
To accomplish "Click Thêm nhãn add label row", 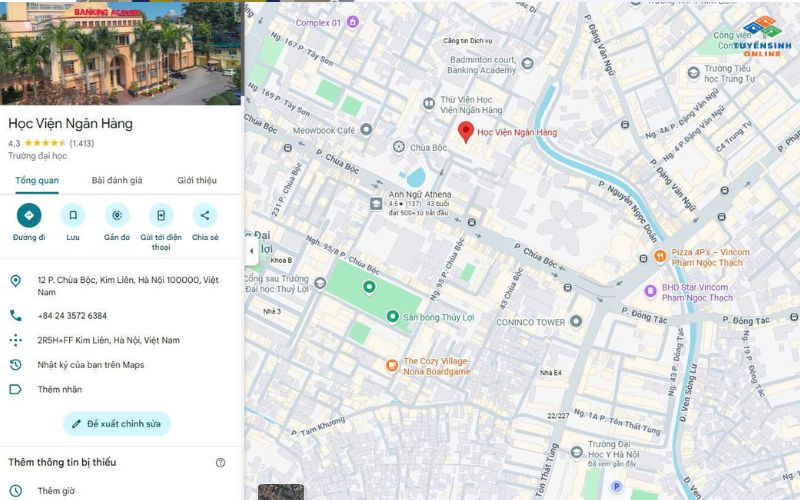I will tap(120, 389).
